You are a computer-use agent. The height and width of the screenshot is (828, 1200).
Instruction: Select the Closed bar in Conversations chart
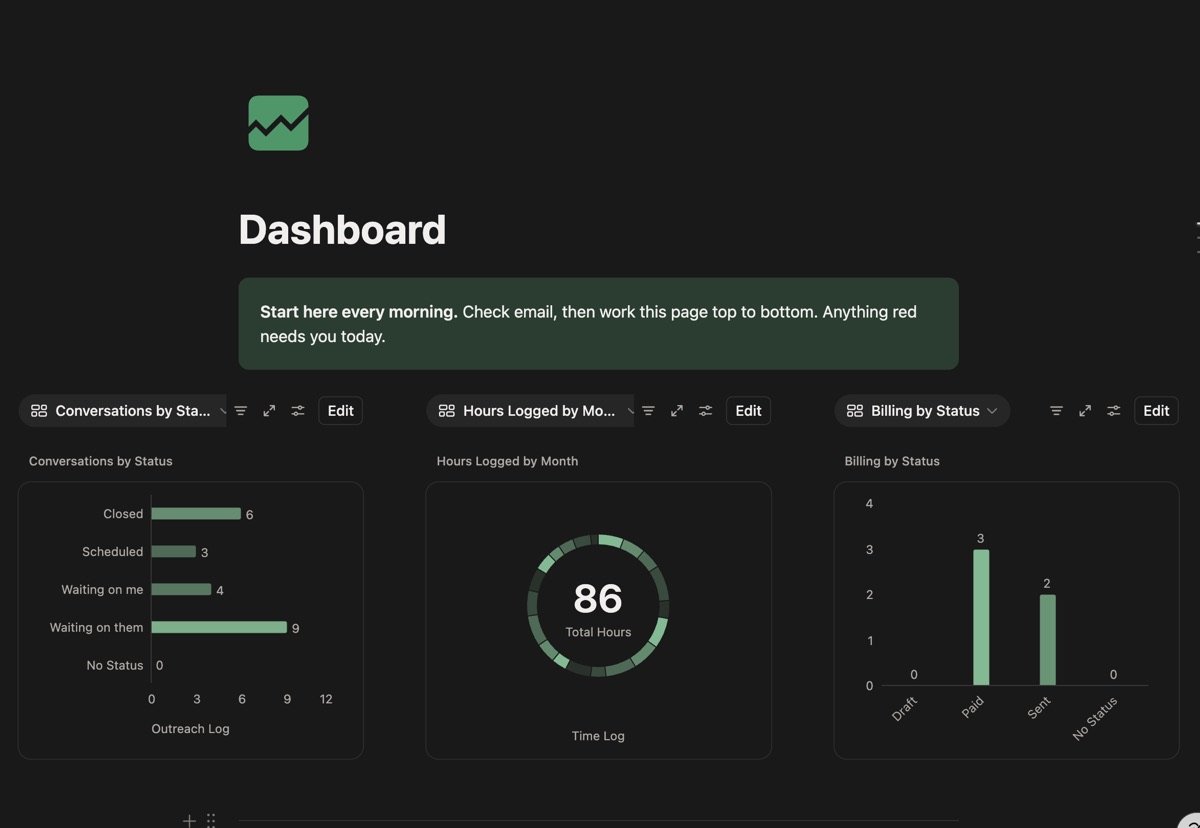[196, 514]
